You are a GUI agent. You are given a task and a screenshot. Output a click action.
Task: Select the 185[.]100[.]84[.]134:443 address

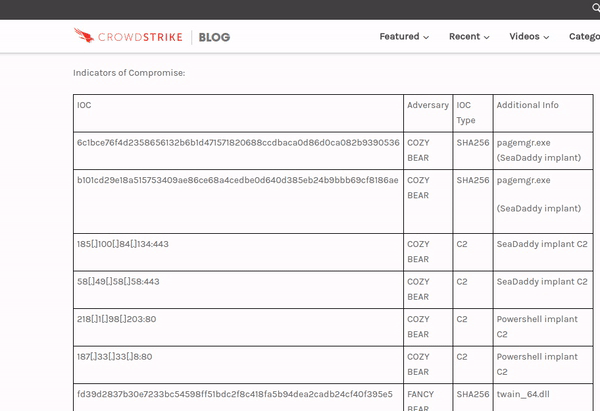pos(123,244)
